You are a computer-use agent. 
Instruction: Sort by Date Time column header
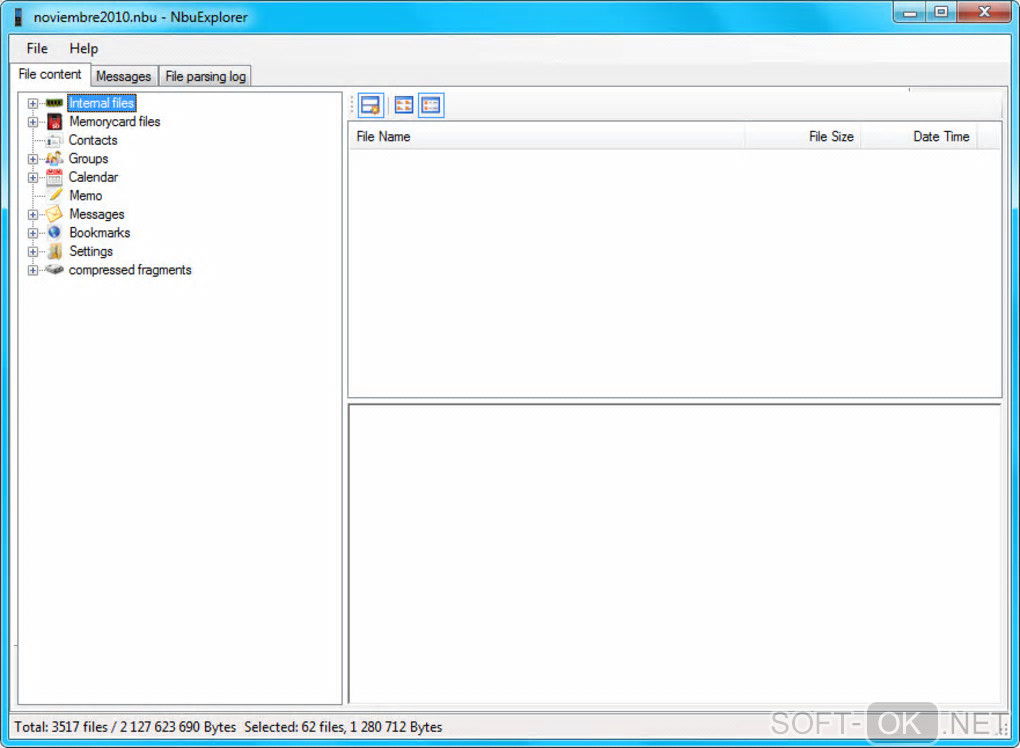(919, 137)
